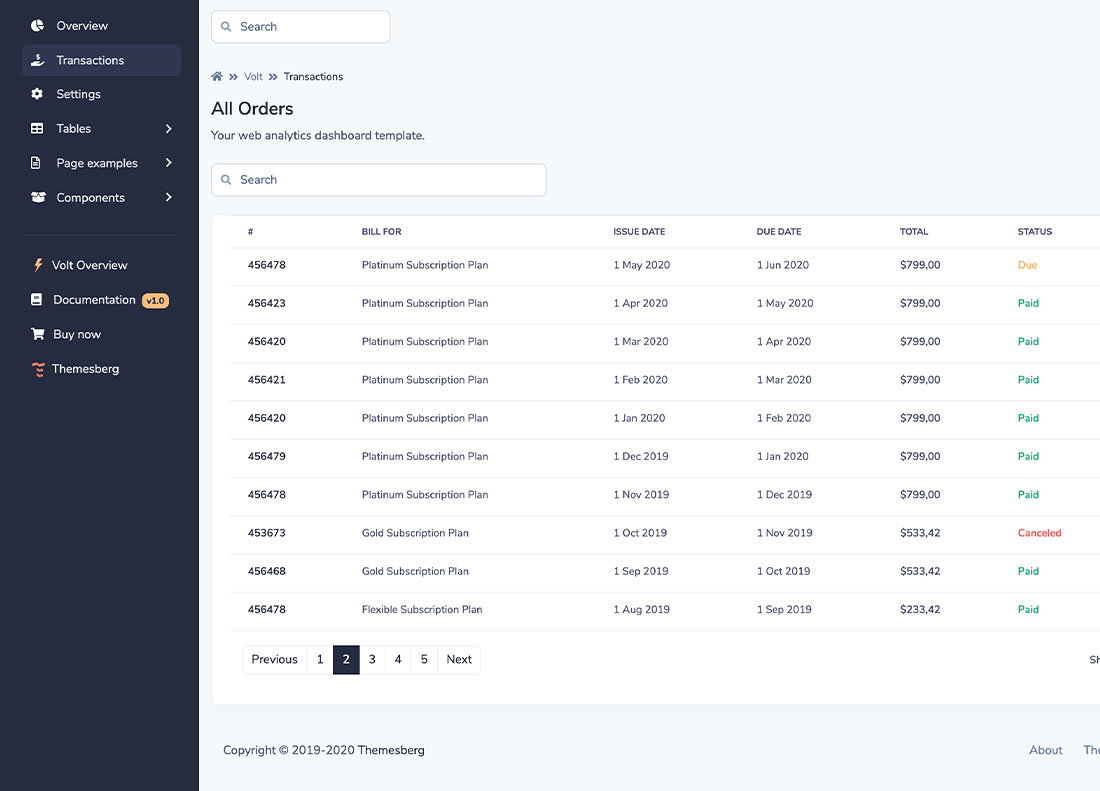Image resolution: width=1100 pixels, height=791 pixels.
Task: Open Documentation via the book icon
Action: 38,299
